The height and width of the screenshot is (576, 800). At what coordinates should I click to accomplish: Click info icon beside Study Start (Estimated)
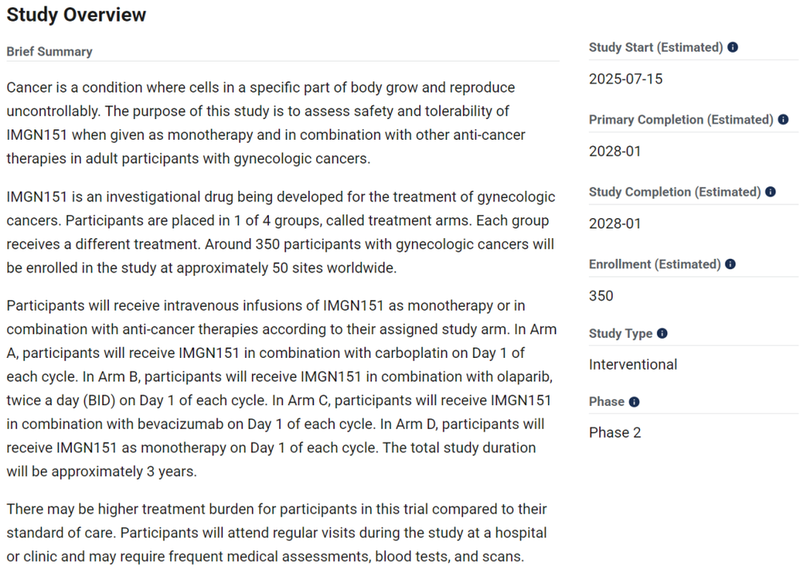(733, 47)
